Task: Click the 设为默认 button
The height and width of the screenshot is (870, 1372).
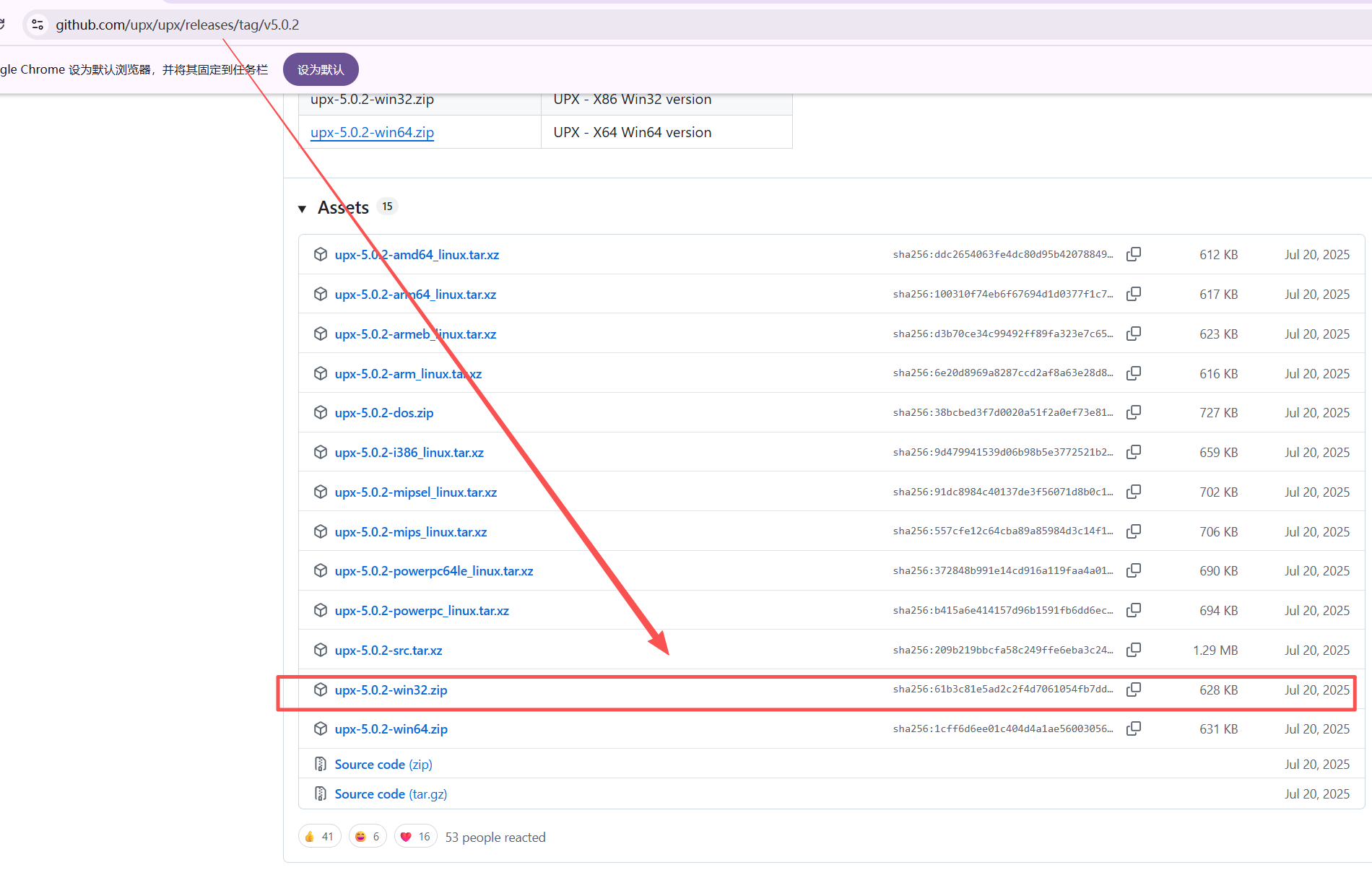Action: coord(321,69)
